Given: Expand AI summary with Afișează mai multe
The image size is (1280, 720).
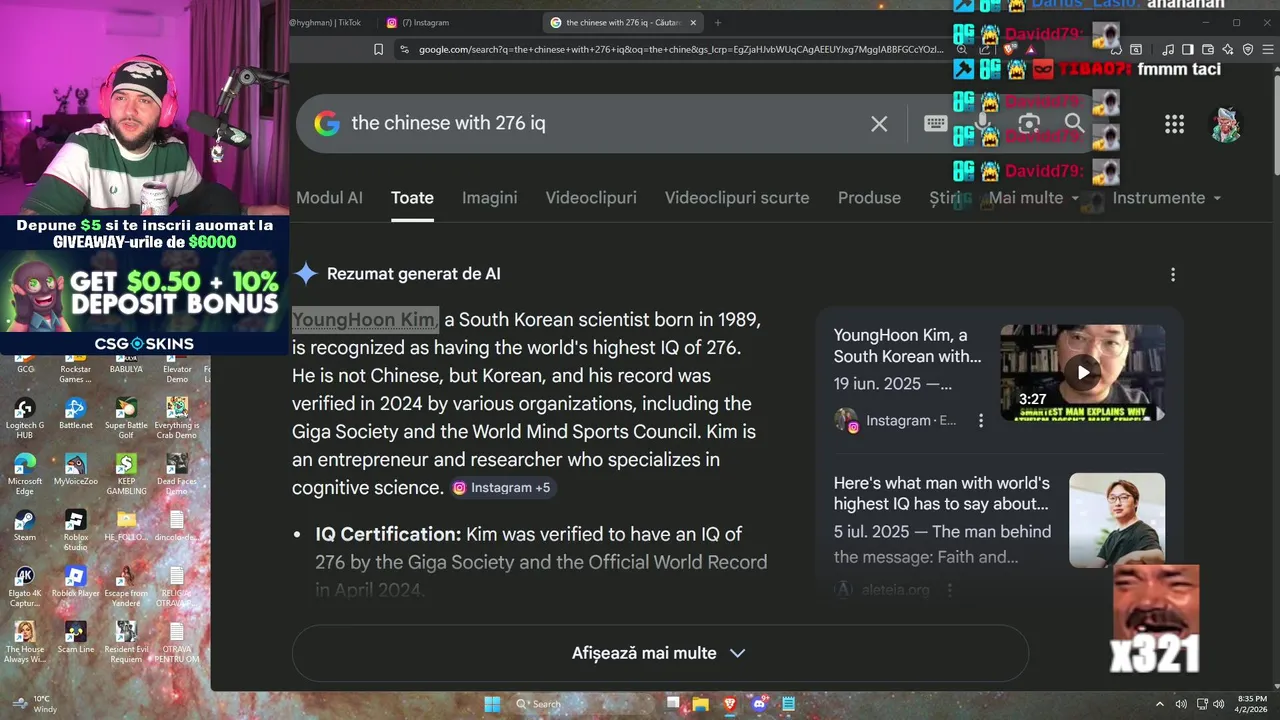Looking at the screenshot, I should (x=659, y=653).
